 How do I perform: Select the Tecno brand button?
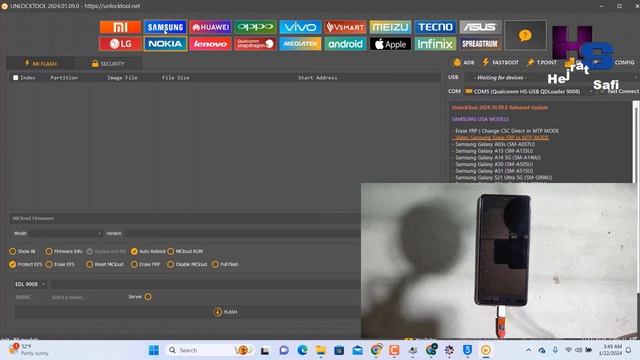[x=435, y=27]
